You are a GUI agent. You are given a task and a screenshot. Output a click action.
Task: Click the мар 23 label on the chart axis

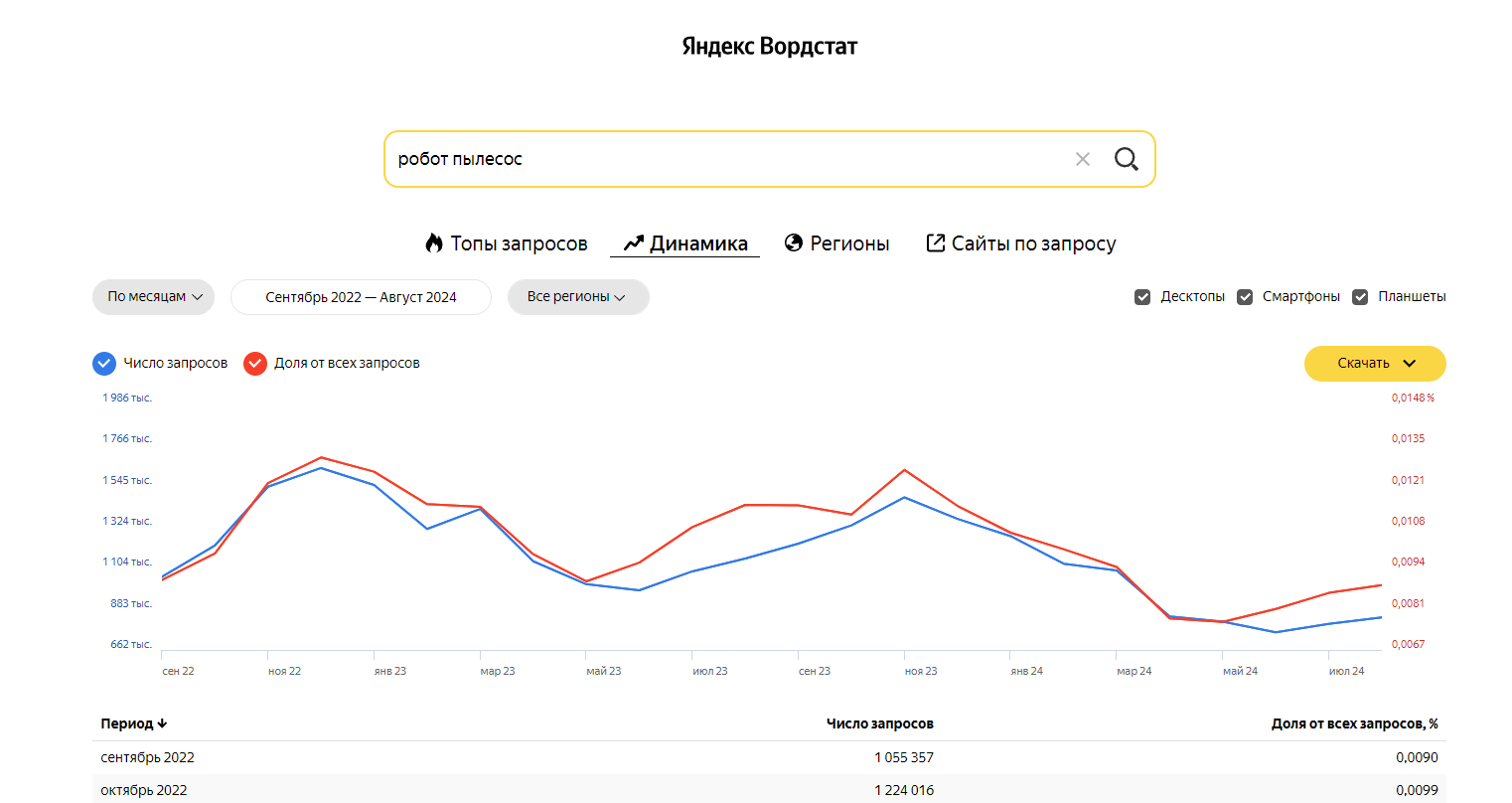coord(498,671)
